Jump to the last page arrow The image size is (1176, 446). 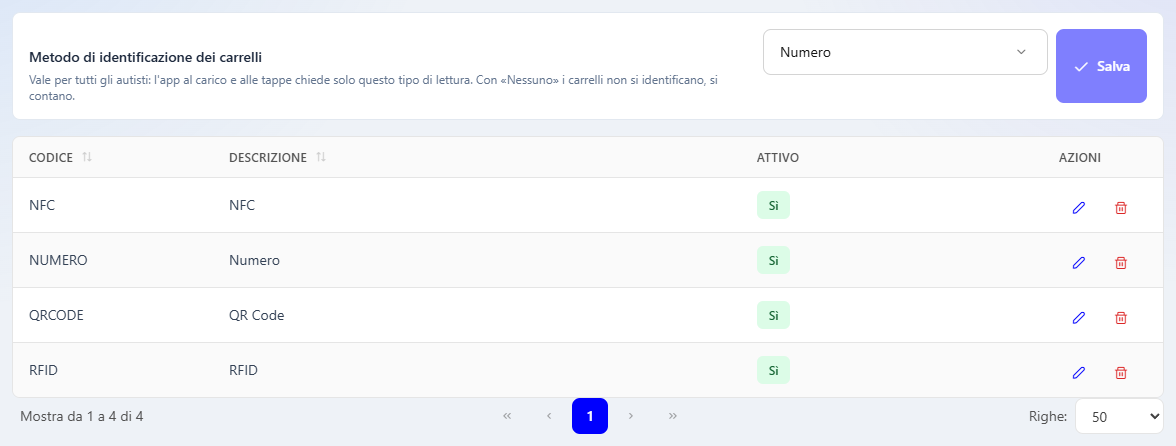[x=673, y=416]
